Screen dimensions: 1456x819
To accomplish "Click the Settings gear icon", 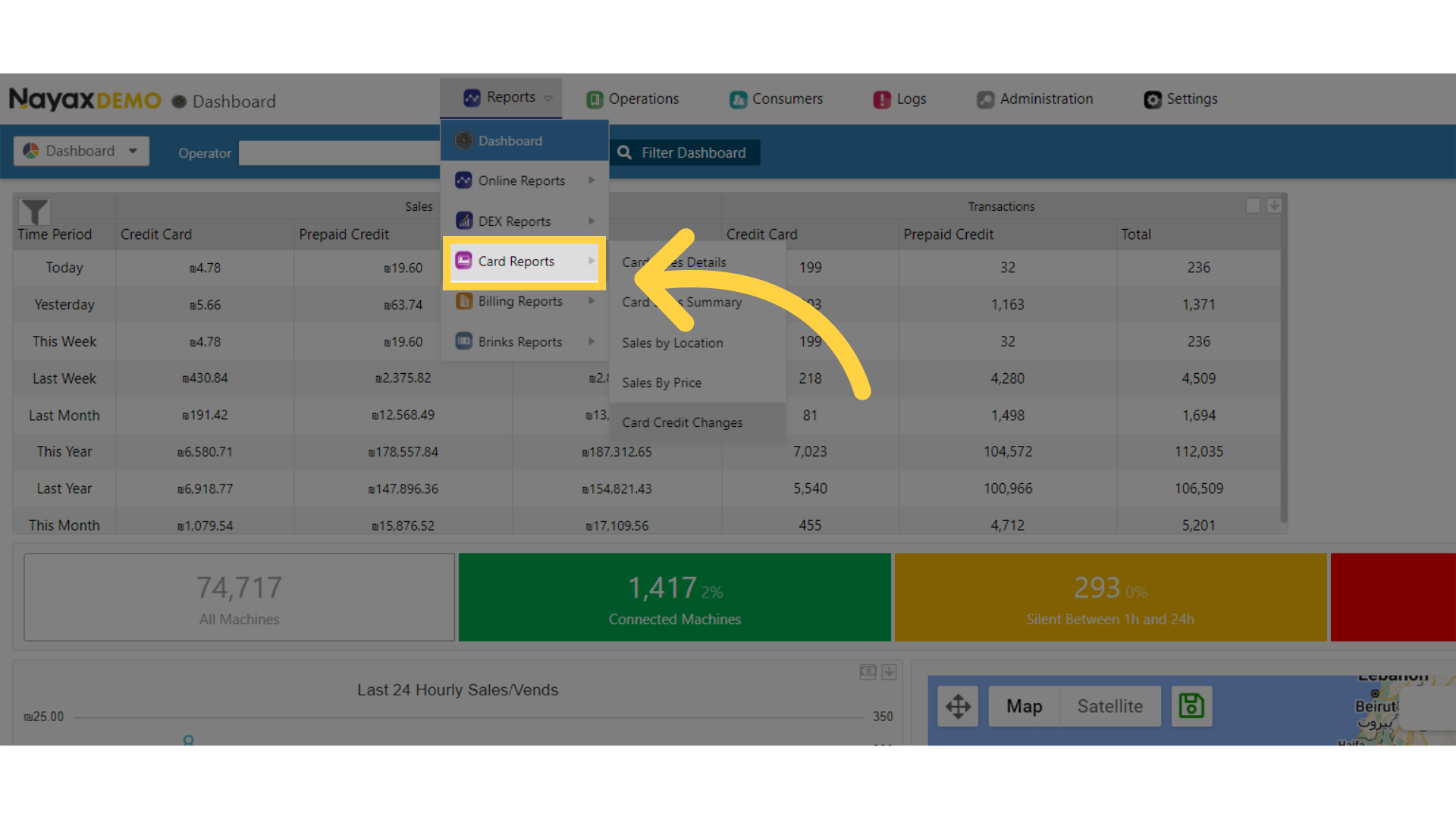I will pos(1153,99).
